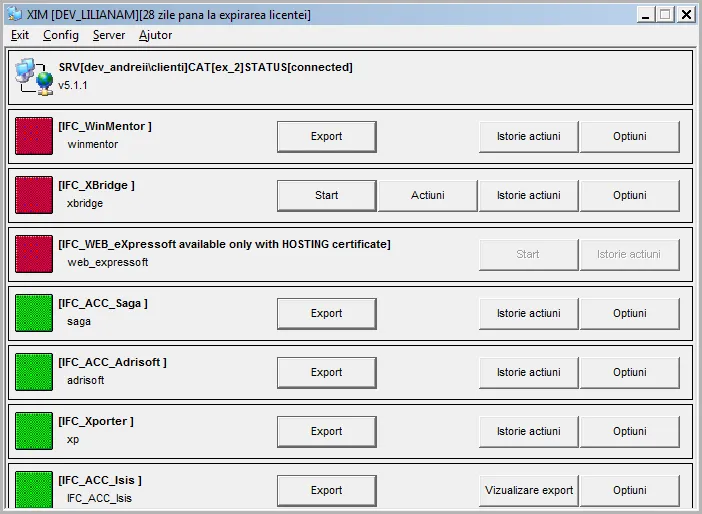Open Optiuni for IFC_Xporter
Image resolution: width=702 pixels, height=514 pixels.
coord(630,432)
